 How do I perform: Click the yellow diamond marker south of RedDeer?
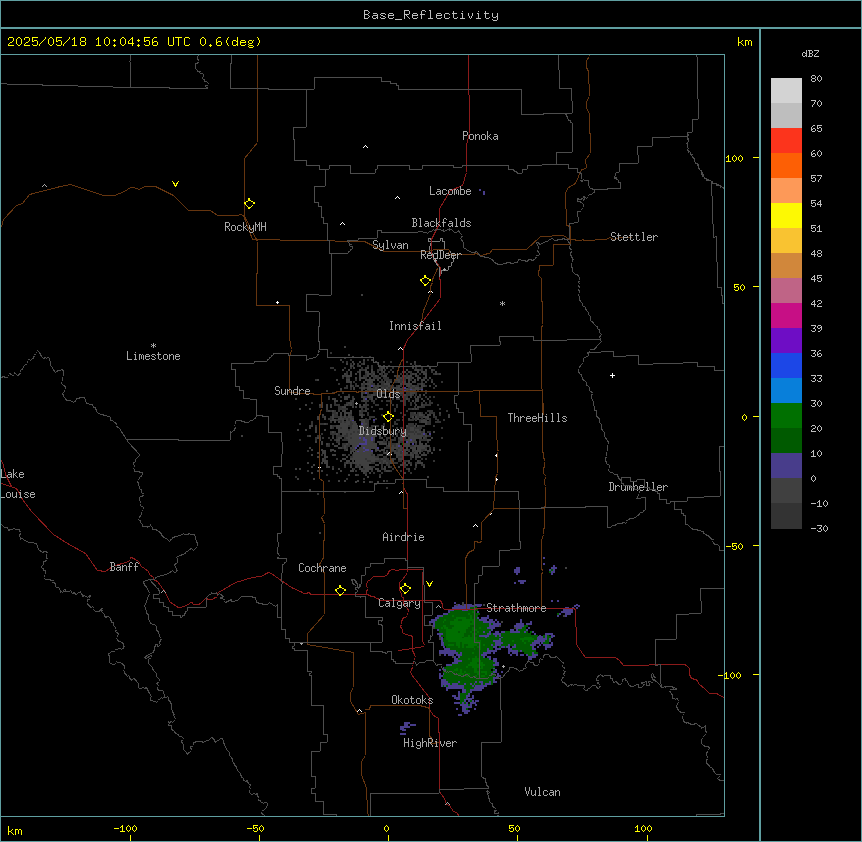pos(425,281)
